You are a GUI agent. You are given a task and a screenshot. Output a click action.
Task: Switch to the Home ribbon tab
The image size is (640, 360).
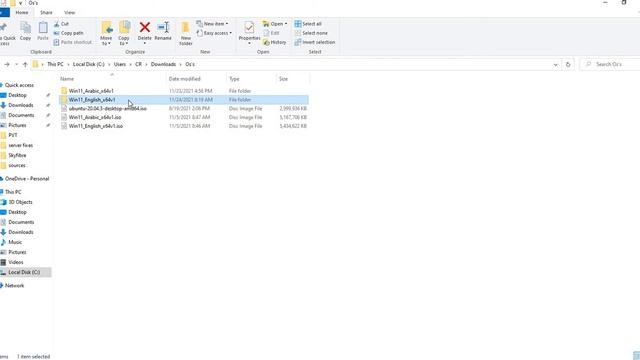tap(22, 13)
